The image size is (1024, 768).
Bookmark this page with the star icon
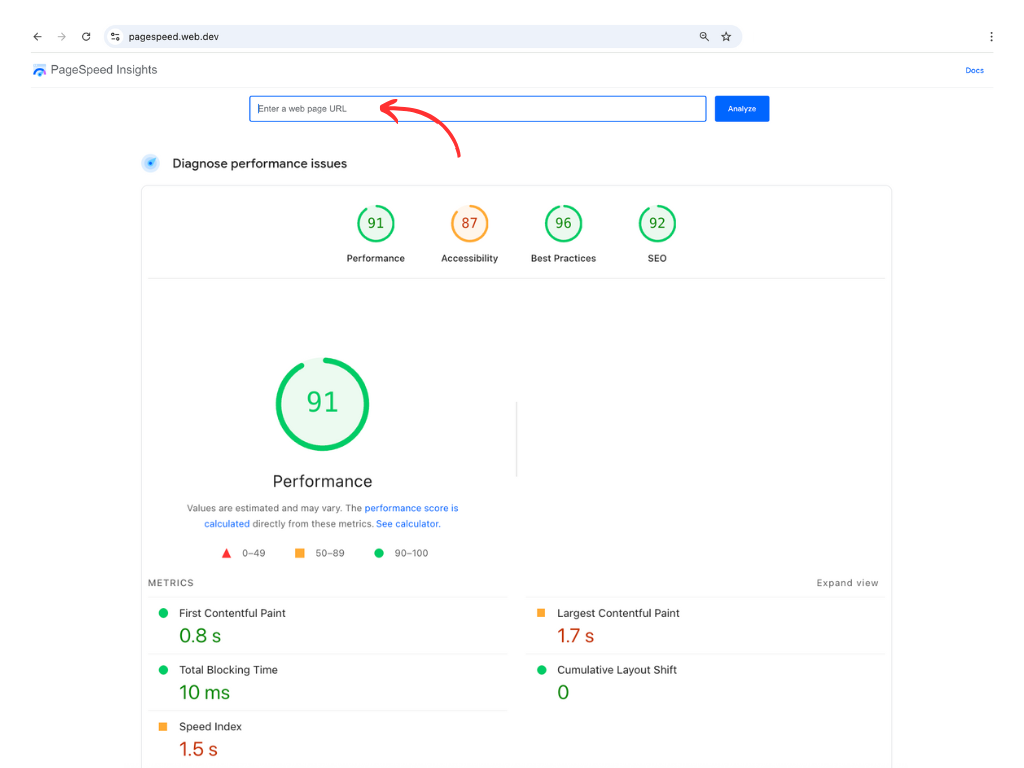(726, 37)
